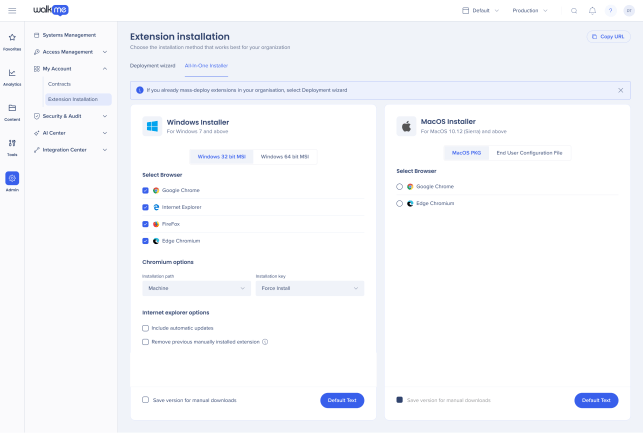Open the hamburger menu icon
Screen dimensions: 643x433
(x=12, y=11)
